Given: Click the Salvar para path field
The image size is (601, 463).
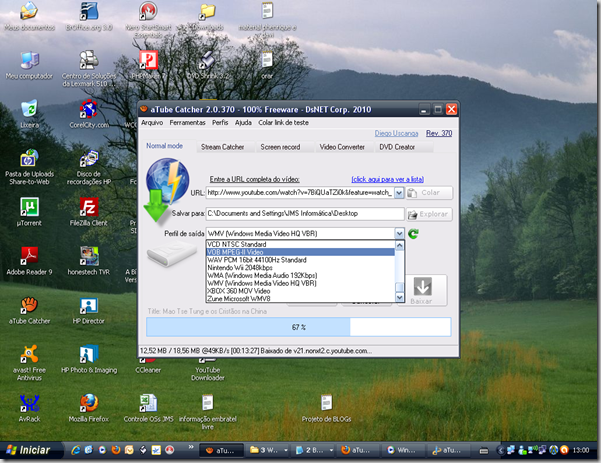Looking at the screenshot, I should pos(305,213).
